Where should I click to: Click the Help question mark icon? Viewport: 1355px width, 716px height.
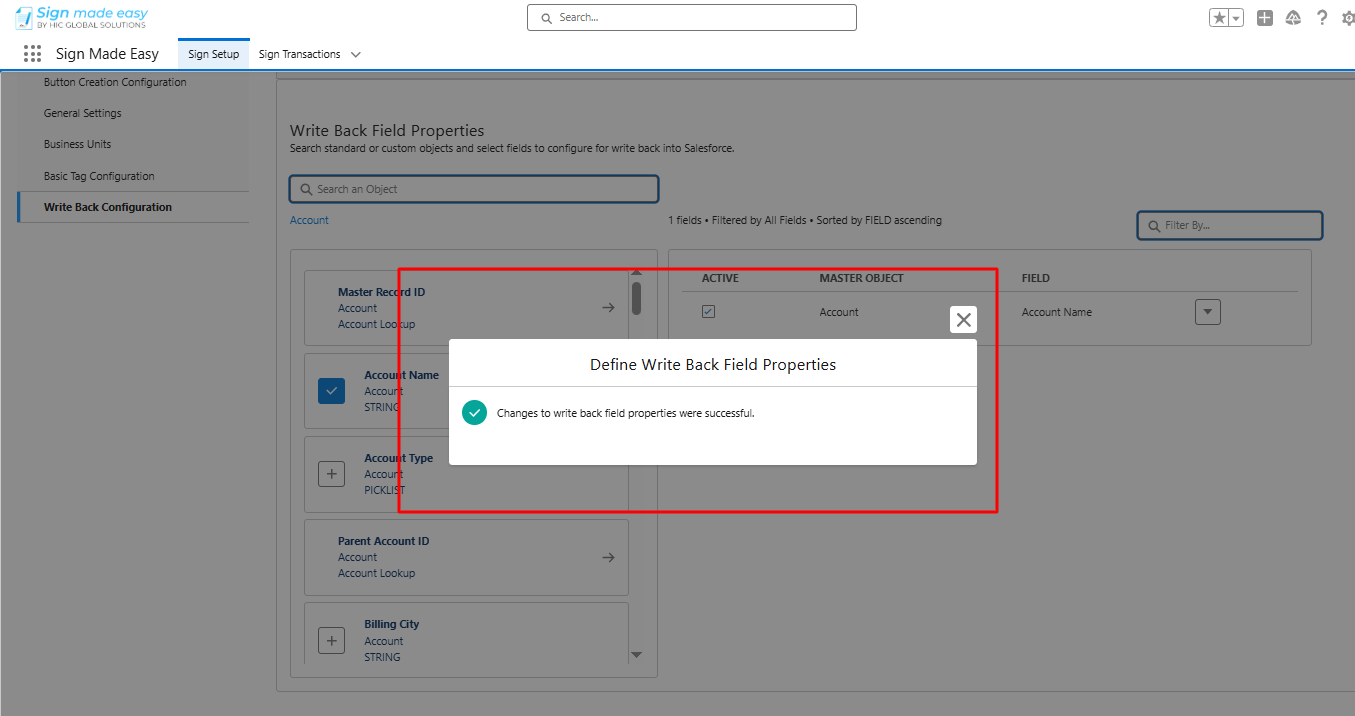pyautogui.click(x=1322, y=18)
